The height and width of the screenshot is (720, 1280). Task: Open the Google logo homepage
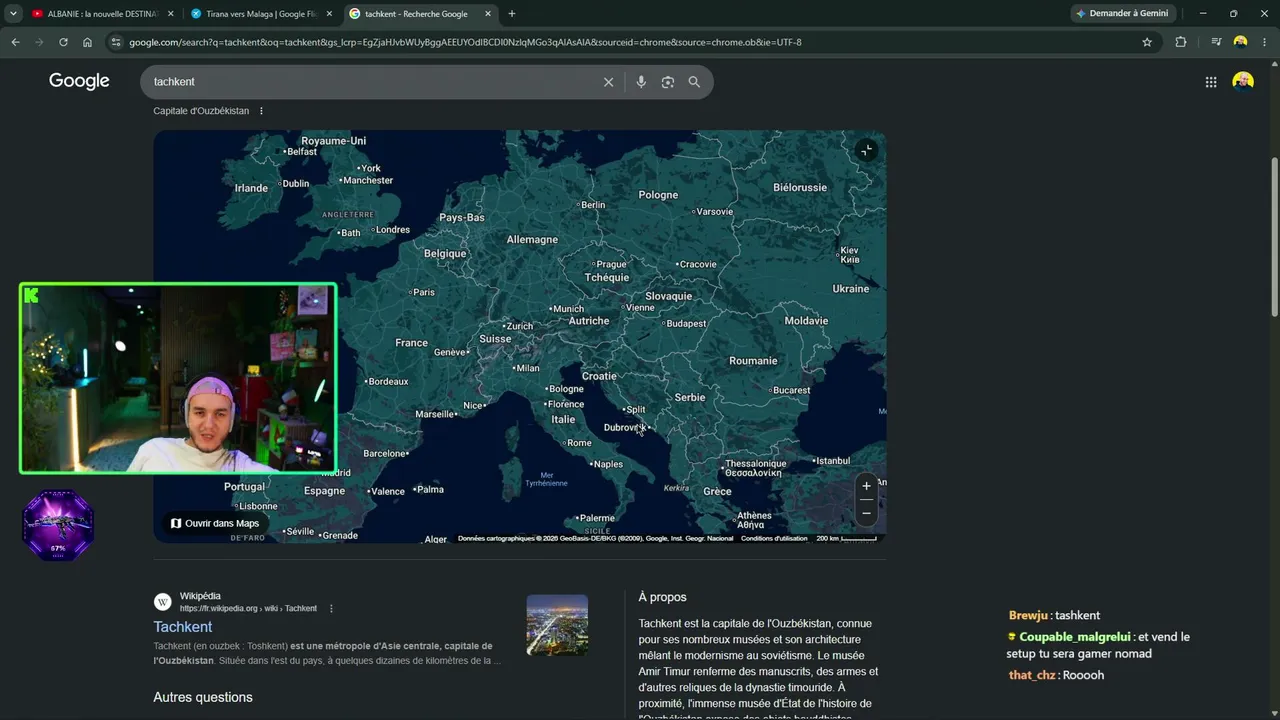tap(79, 81)
